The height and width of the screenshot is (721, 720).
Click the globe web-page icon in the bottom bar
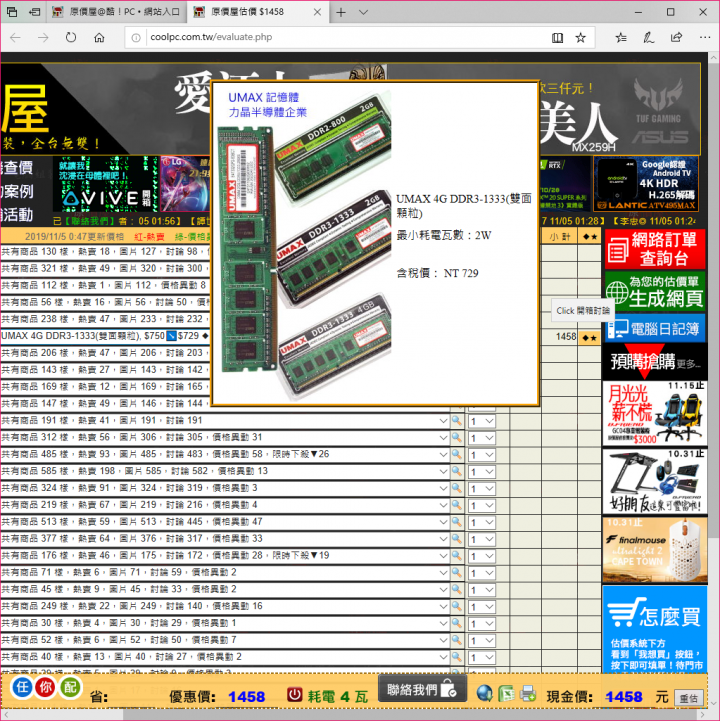tap(485, 693)
